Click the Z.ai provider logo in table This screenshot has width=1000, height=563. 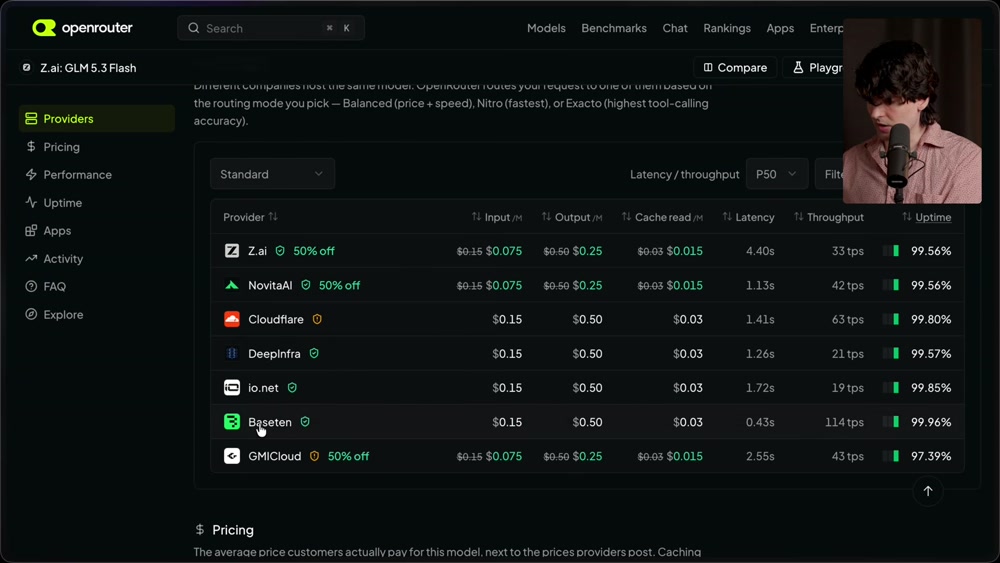tap(232, 251)
